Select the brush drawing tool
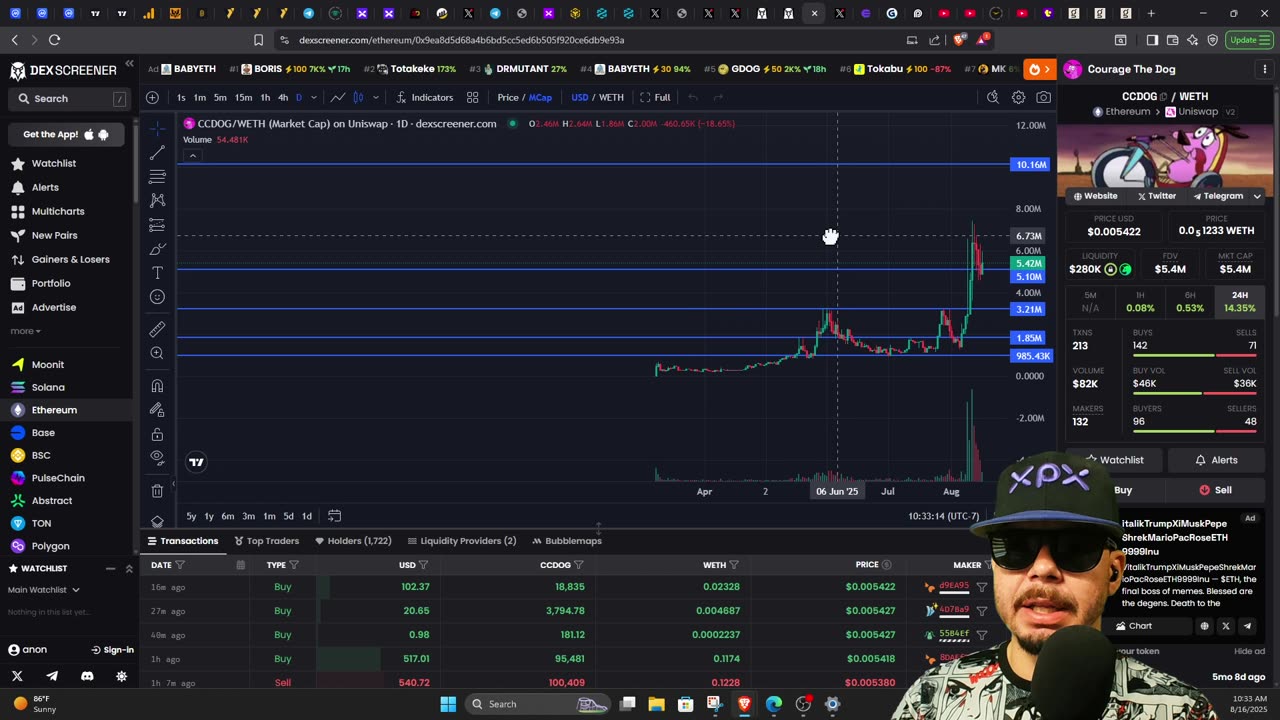The image size is (1280, 720). coord(157,249)
